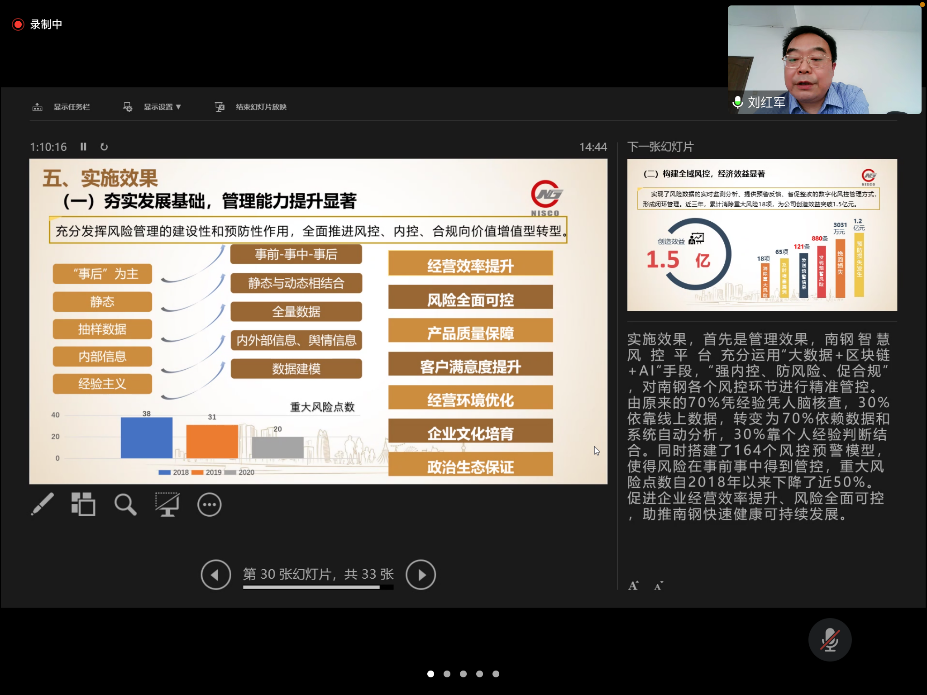
Task: Click 结束幻灯片放映 to end the show
Action: tap(260, 107)
